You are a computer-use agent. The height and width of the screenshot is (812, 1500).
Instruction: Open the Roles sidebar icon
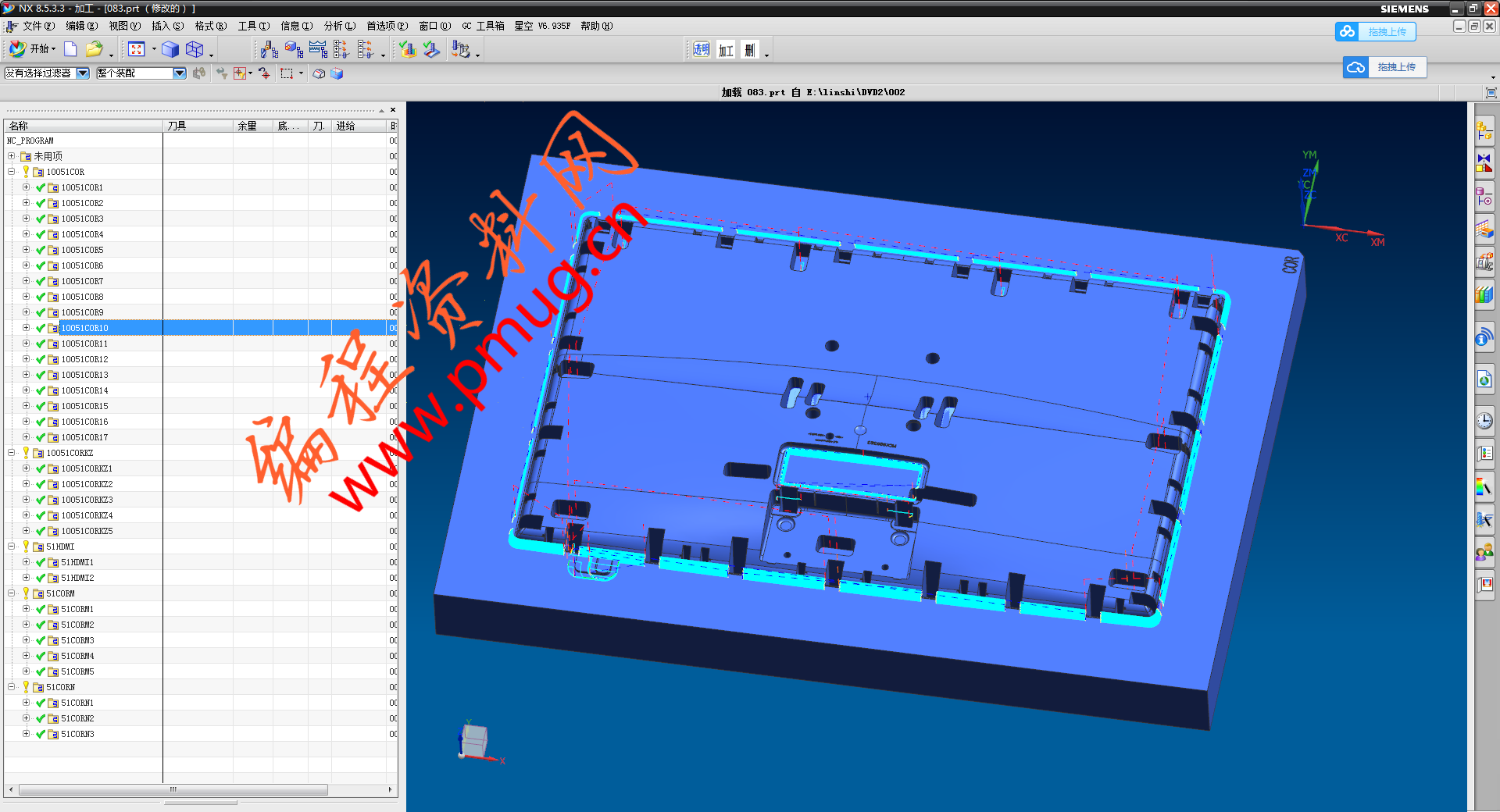click(1484, 553)
